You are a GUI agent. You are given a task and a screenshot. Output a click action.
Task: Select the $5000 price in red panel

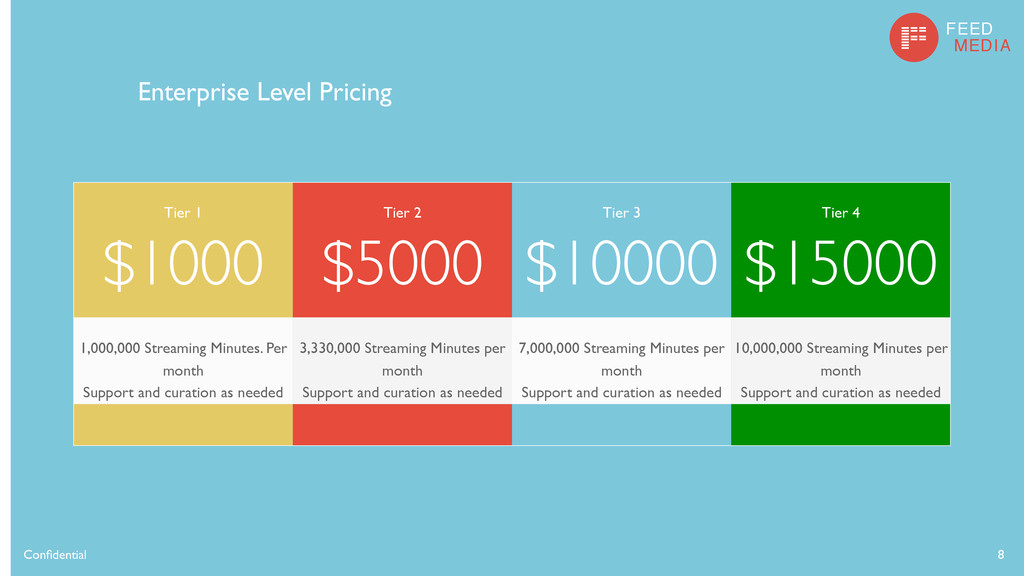tap(402, 263)
